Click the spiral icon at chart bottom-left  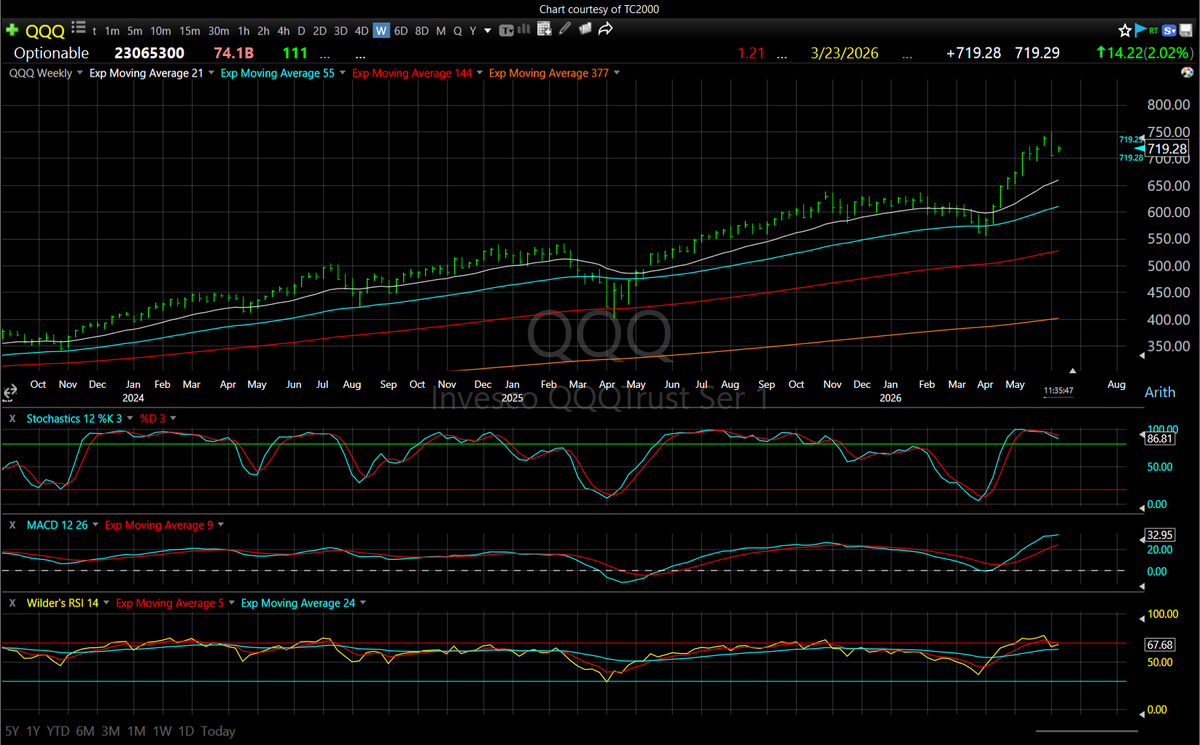coord(10,392)
